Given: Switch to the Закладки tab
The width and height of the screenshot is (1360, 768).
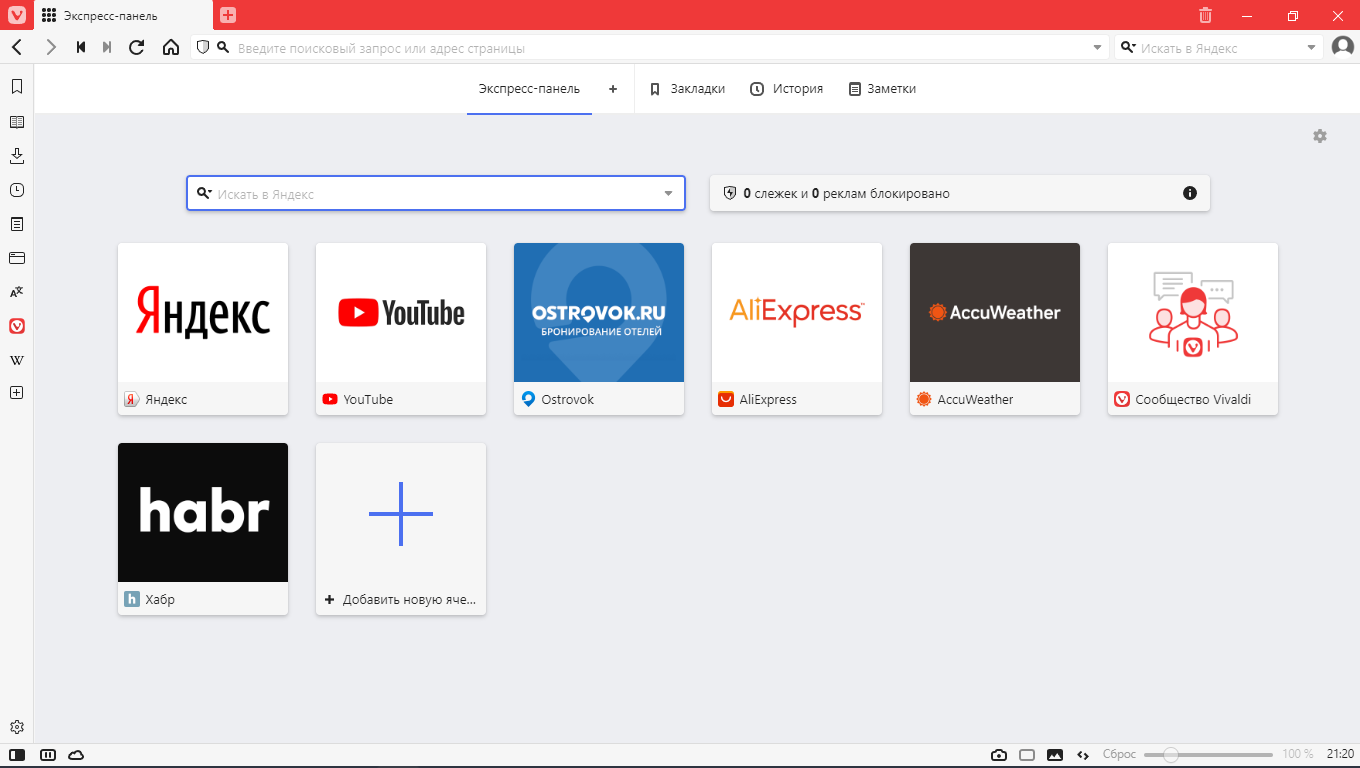Looking at the screenshot, I should [687, 89].
